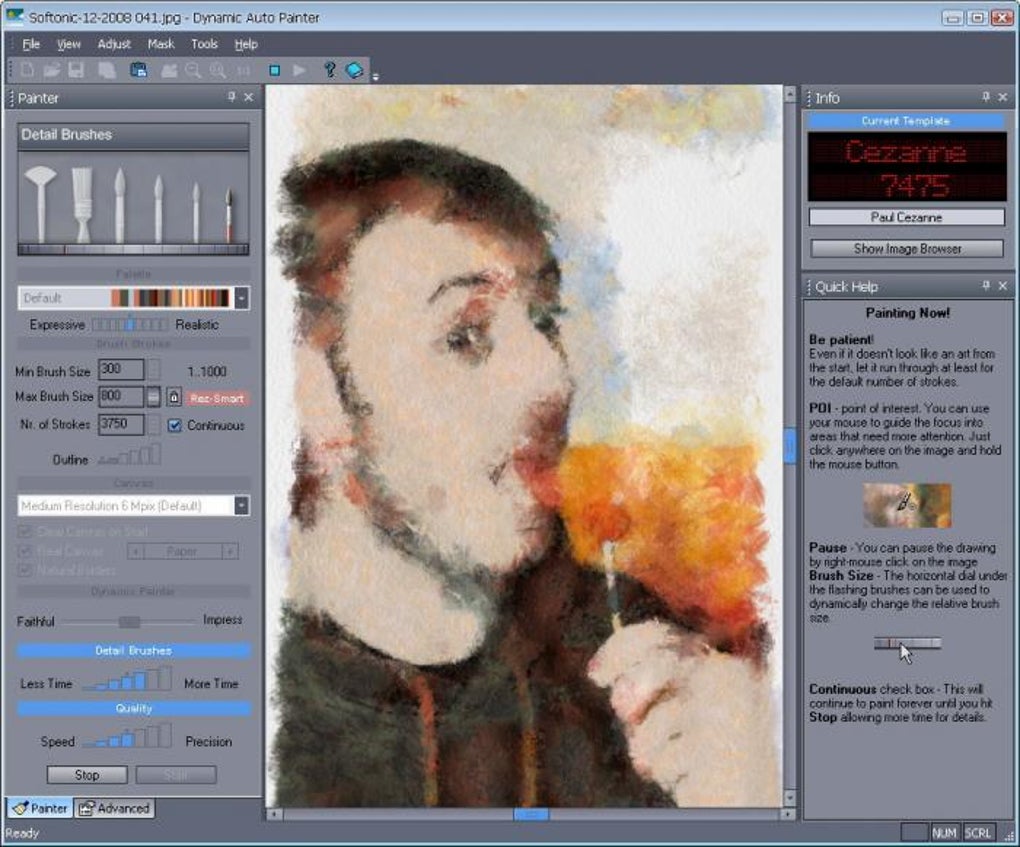Switch to the Advanced tab

114,808
